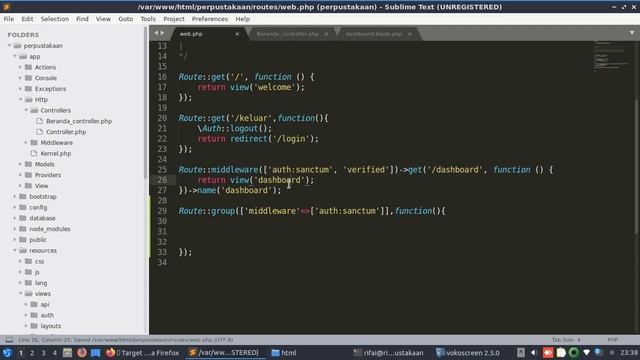Open the View menu
This screenshot has width=640, height=360.
pyautogui.click(x=103, y=19)
